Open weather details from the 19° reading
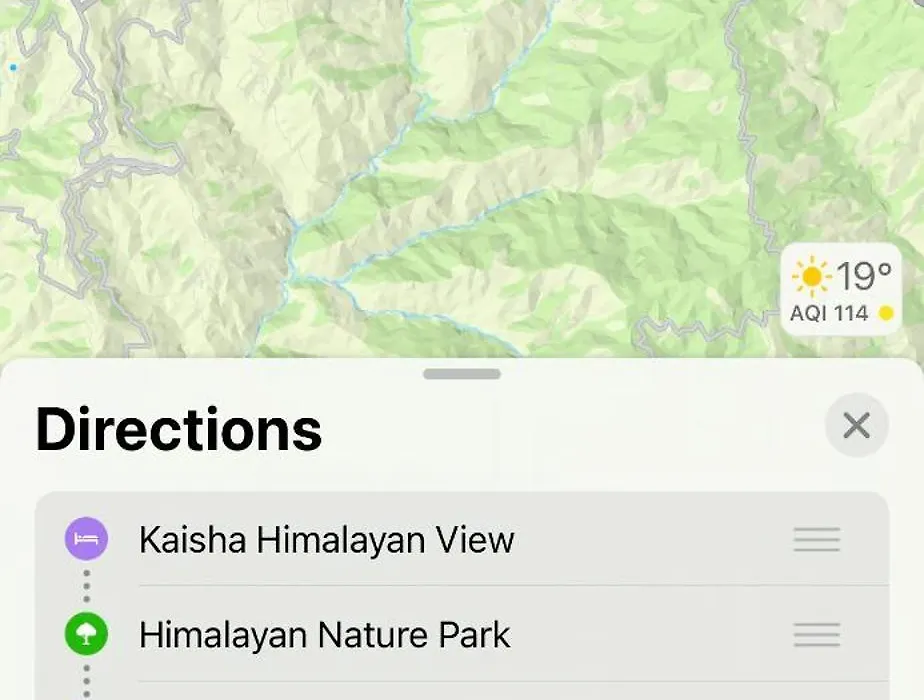Viewport: 924px width, 700px height. (x=863, y=275)
